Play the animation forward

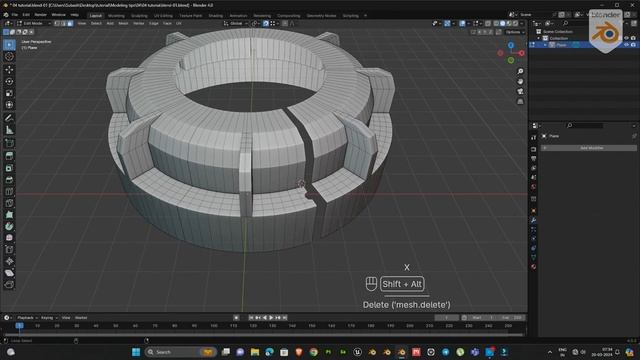[271, 318]
